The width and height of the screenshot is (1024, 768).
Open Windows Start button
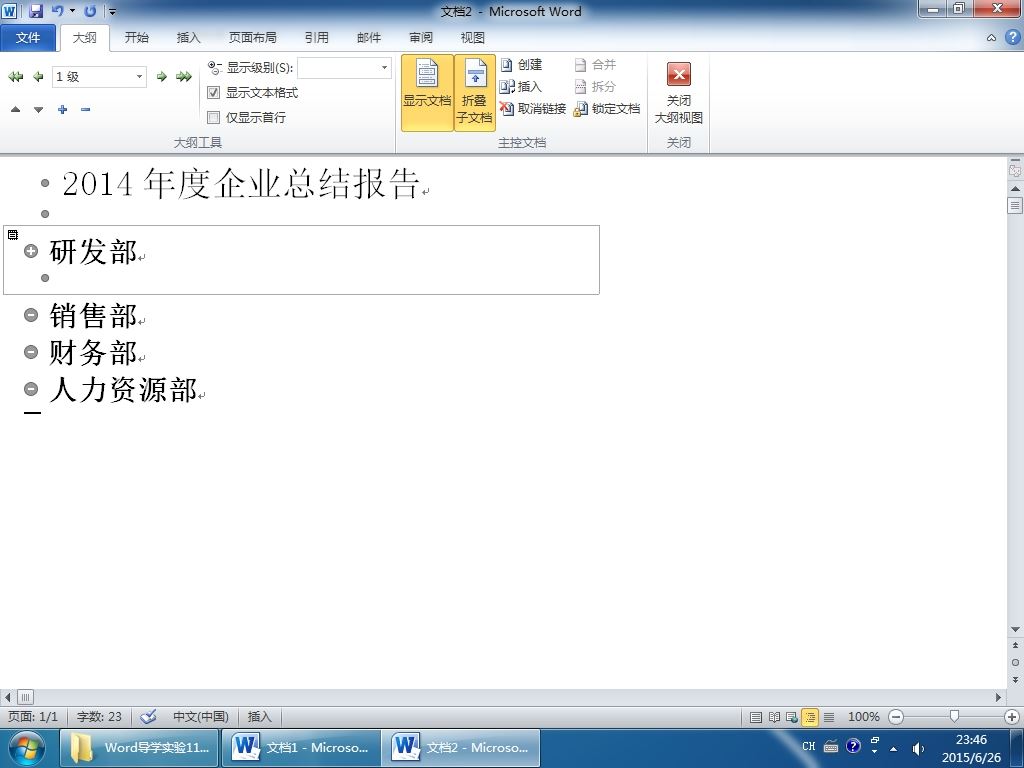(x=26, y=748)
